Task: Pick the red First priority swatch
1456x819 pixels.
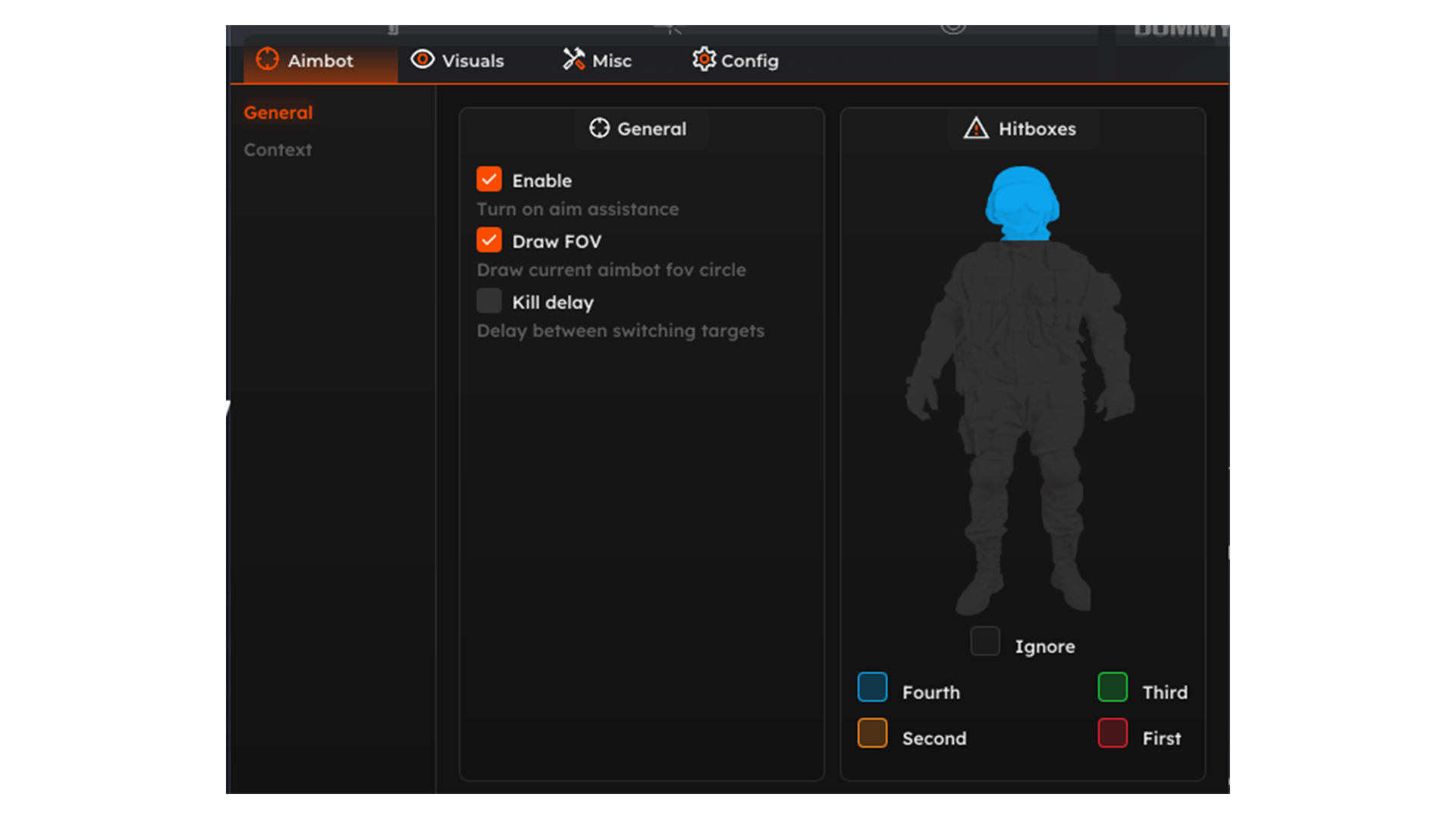Action: click(x=1112, y=733)
